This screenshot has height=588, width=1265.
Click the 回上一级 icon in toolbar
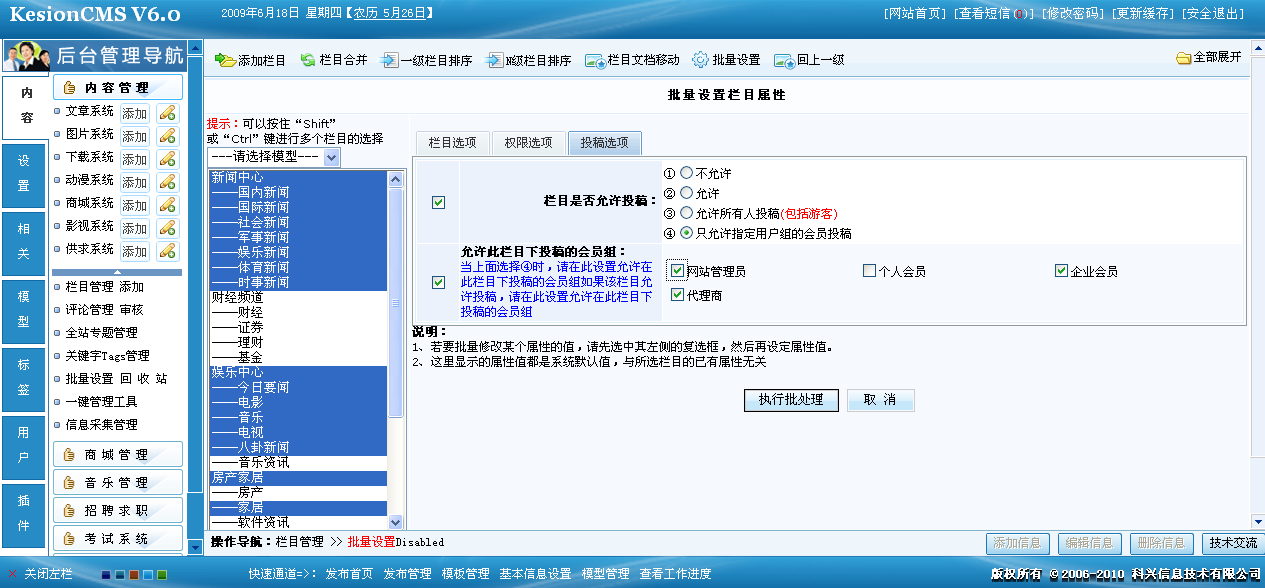point(784,60)
